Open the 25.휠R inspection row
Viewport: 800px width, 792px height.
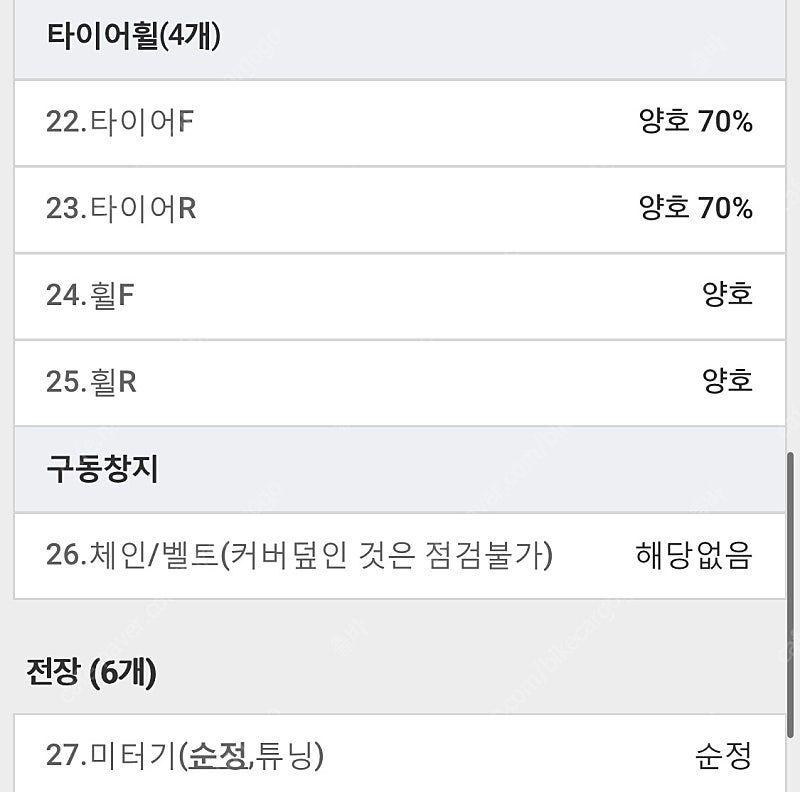point(399,383)
